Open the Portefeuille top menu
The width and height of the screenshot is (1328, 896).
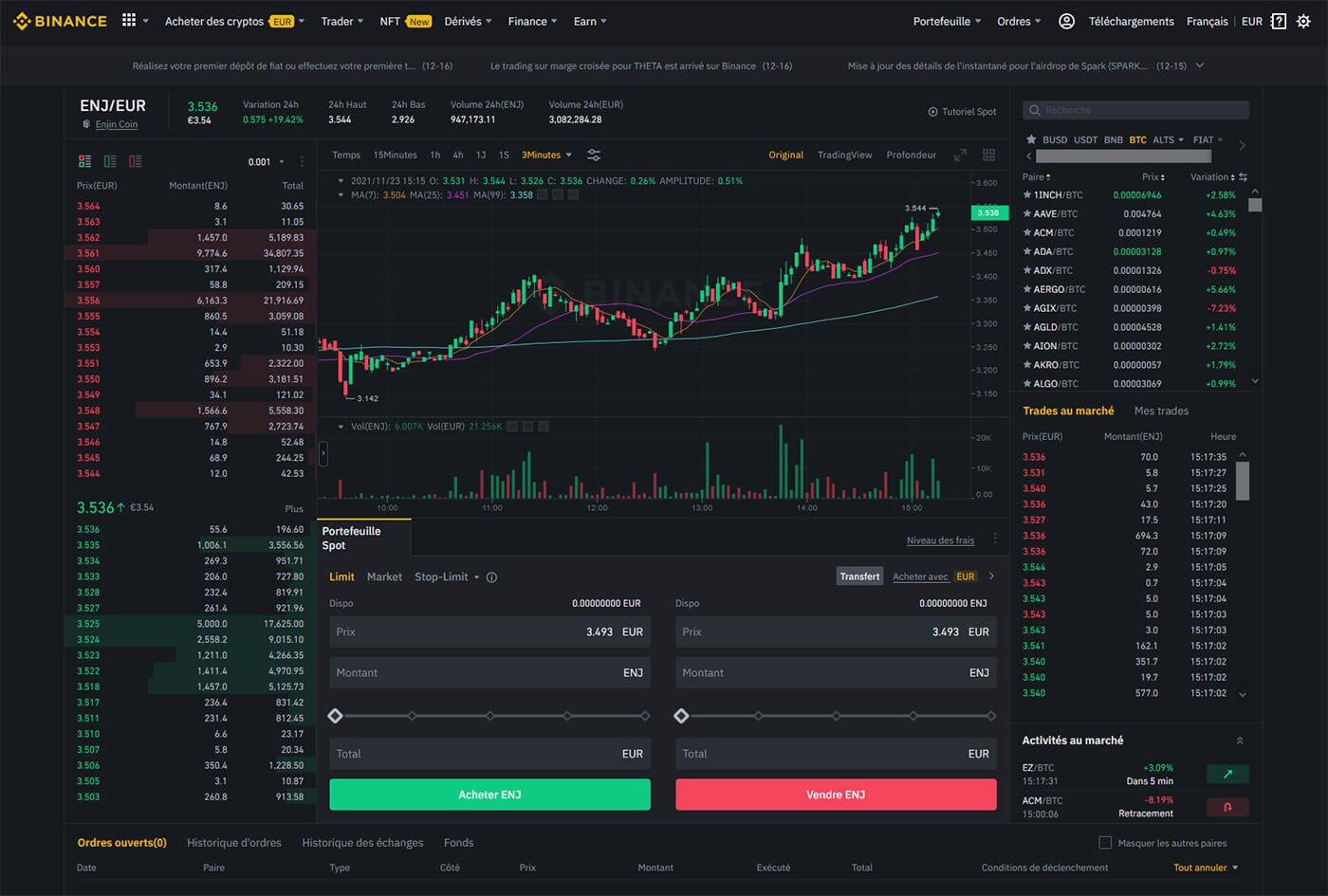point(947,21)
